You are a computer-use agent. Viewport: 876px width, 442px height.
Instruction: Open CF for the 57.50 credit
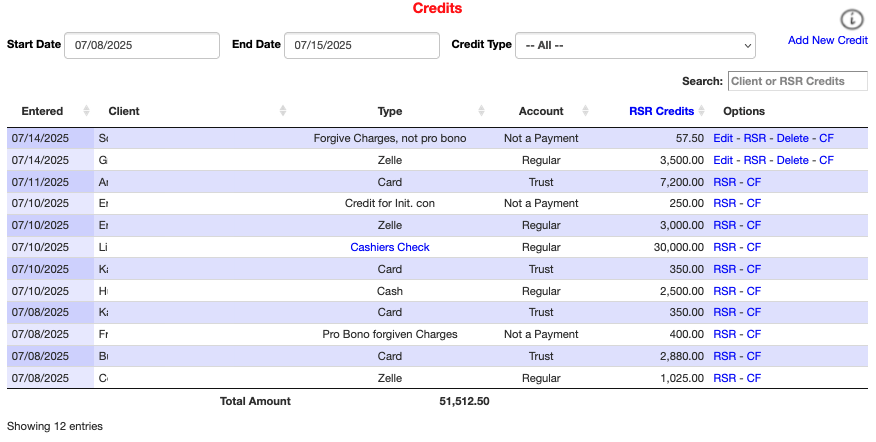pos(826,138)
